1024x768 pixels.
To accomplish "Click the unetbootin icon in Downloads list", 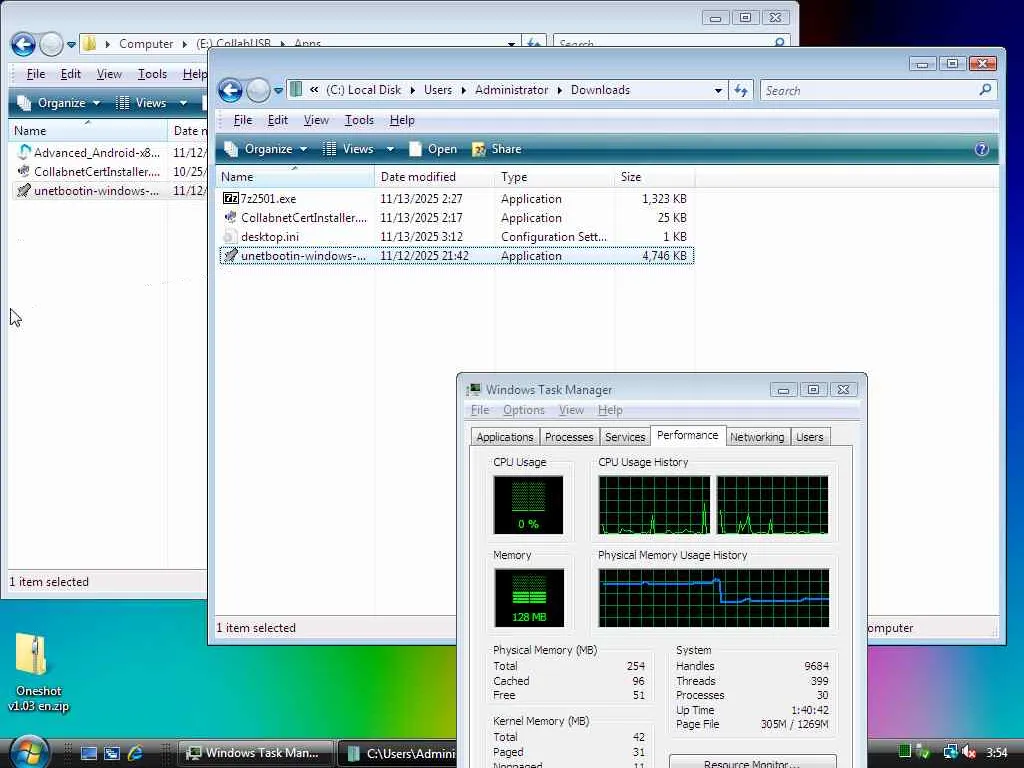I will click(x=230, y=255).
